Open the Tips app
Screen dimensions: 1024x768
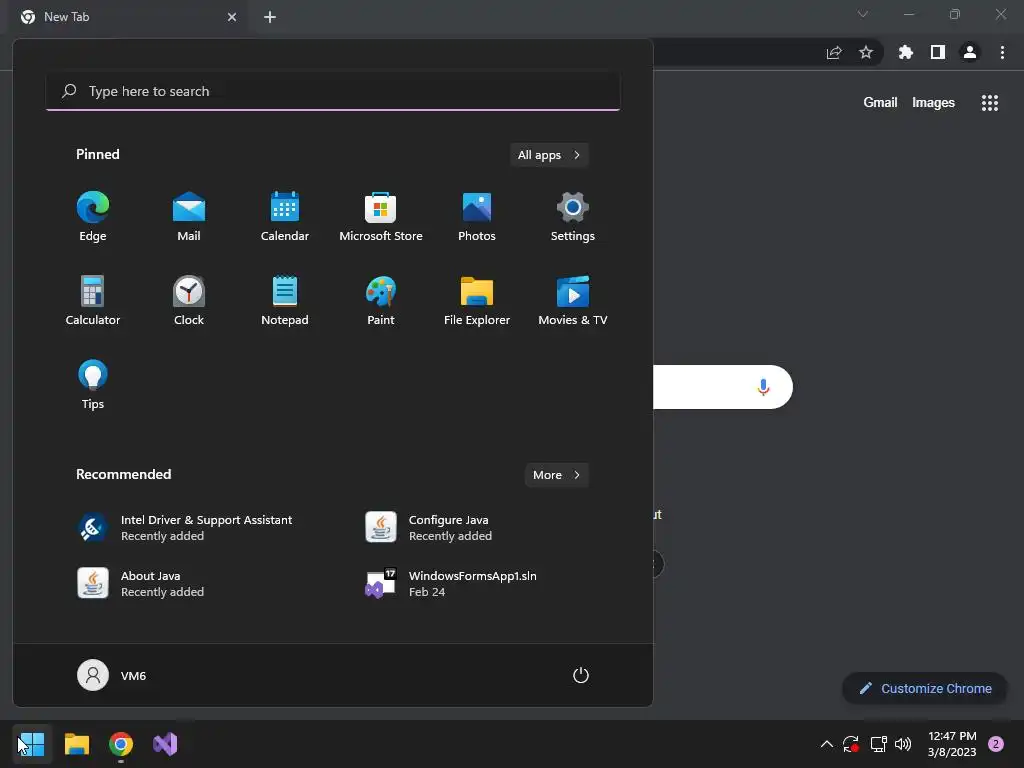point(93,385)
